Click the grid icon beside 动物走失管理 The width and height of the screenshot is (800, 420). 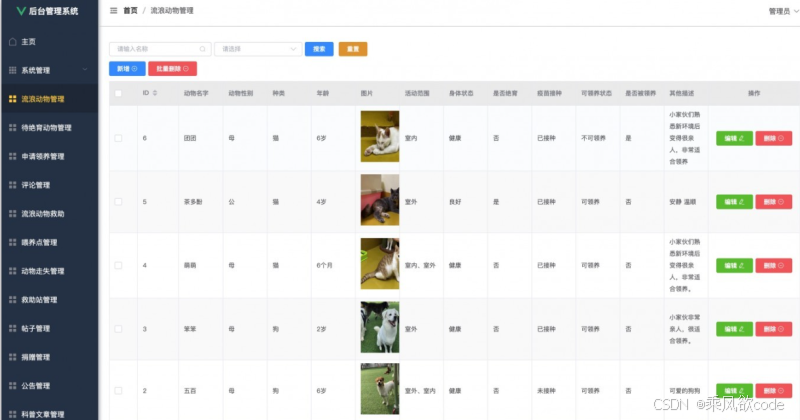(13, 271)
